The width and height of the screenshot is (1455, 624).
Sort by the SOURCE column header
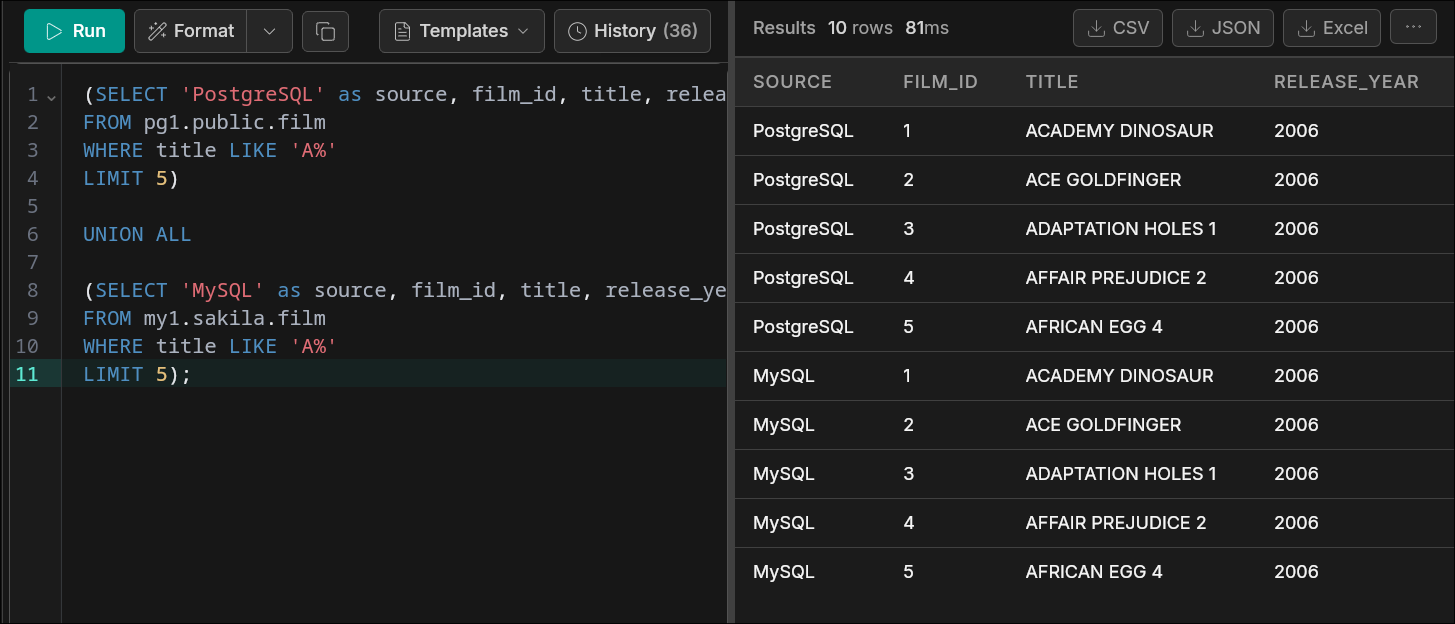coord(792,82)
